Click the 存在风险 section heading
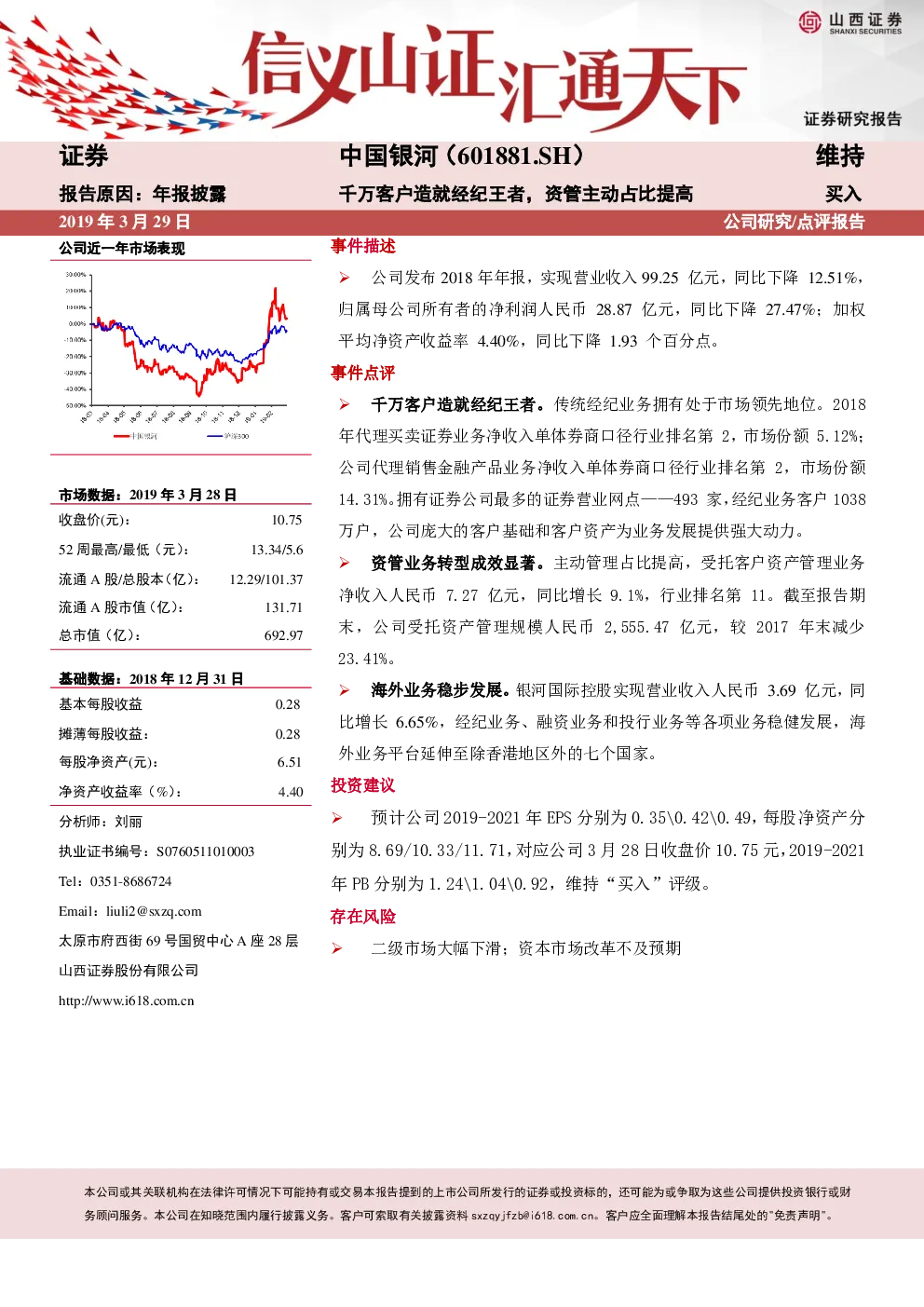The height and width of the screenshot is (1307, 924). coord(363,917)
